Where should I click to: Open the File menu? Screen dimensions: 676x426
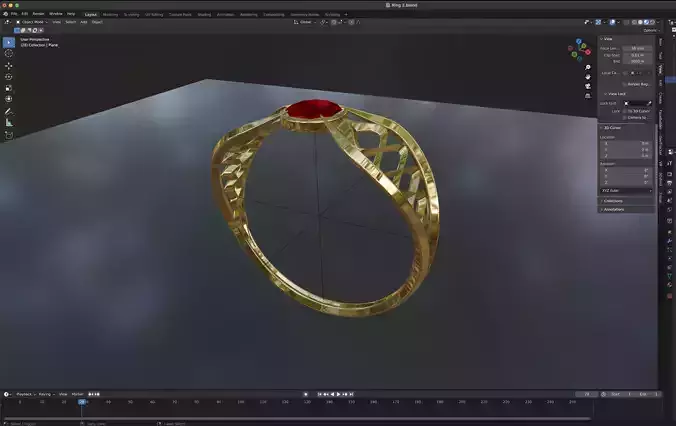[14, 14]
